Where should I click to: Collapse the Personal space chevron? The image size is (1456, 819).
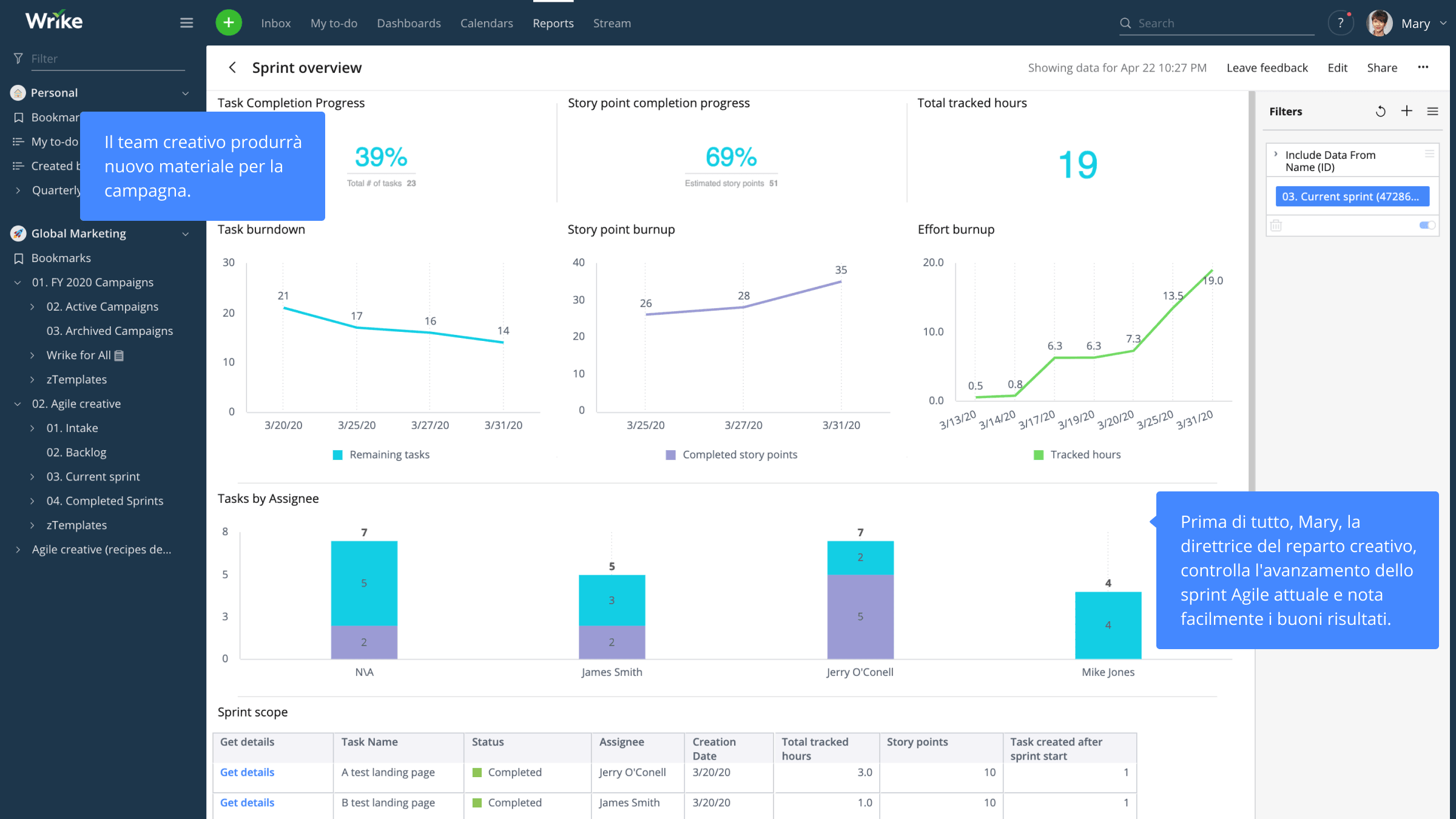186,93
